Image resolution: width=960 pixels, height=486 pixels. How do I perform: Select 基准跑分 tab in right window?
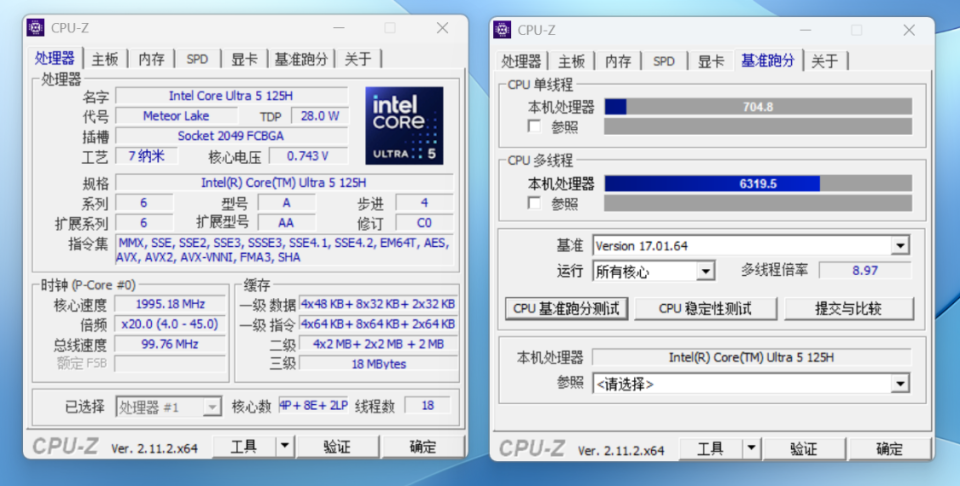tap(768, 60)
